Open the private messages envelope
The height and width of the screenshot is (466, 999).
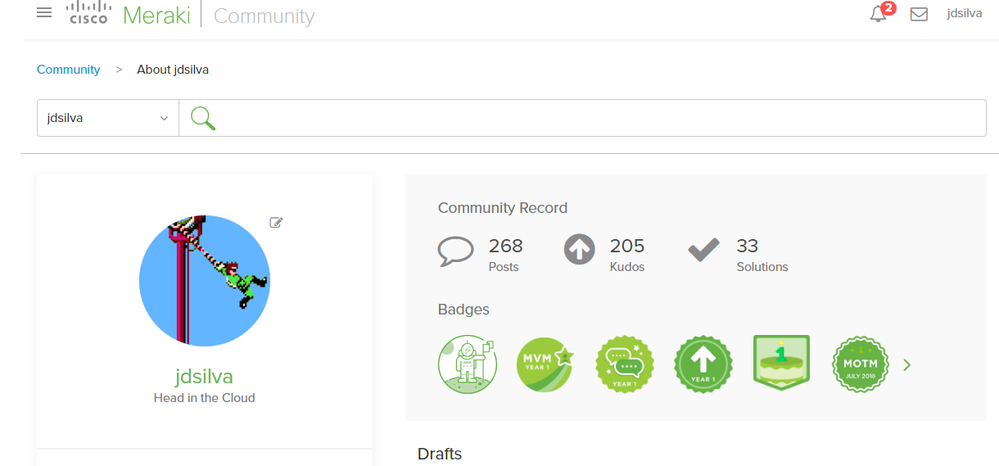pos(919,14)
